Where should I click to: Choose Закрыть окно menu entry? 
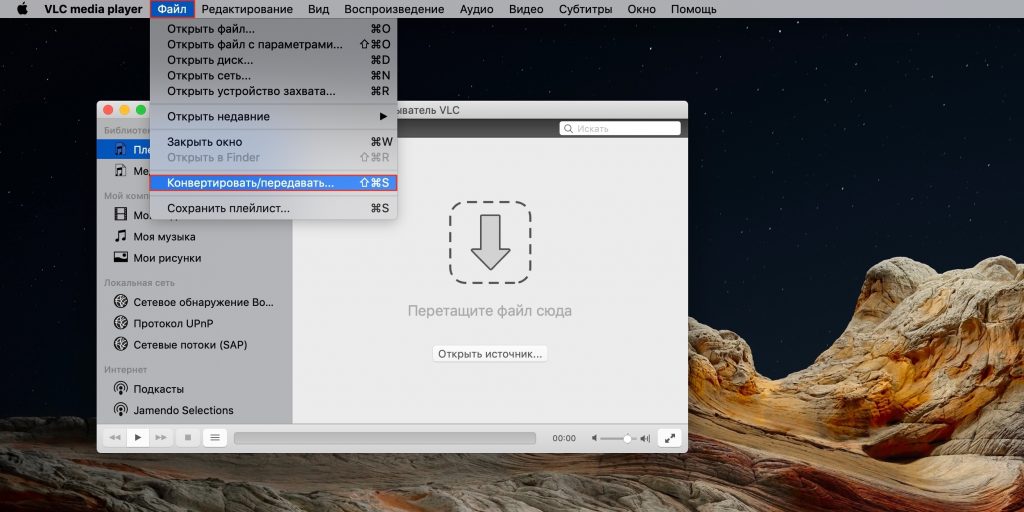tap(274, 142)
